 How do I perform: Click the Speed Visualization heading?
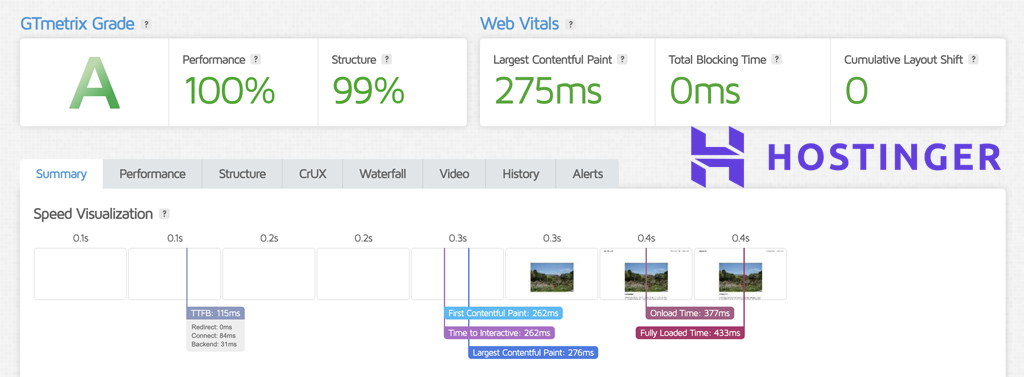click(93, 214)
